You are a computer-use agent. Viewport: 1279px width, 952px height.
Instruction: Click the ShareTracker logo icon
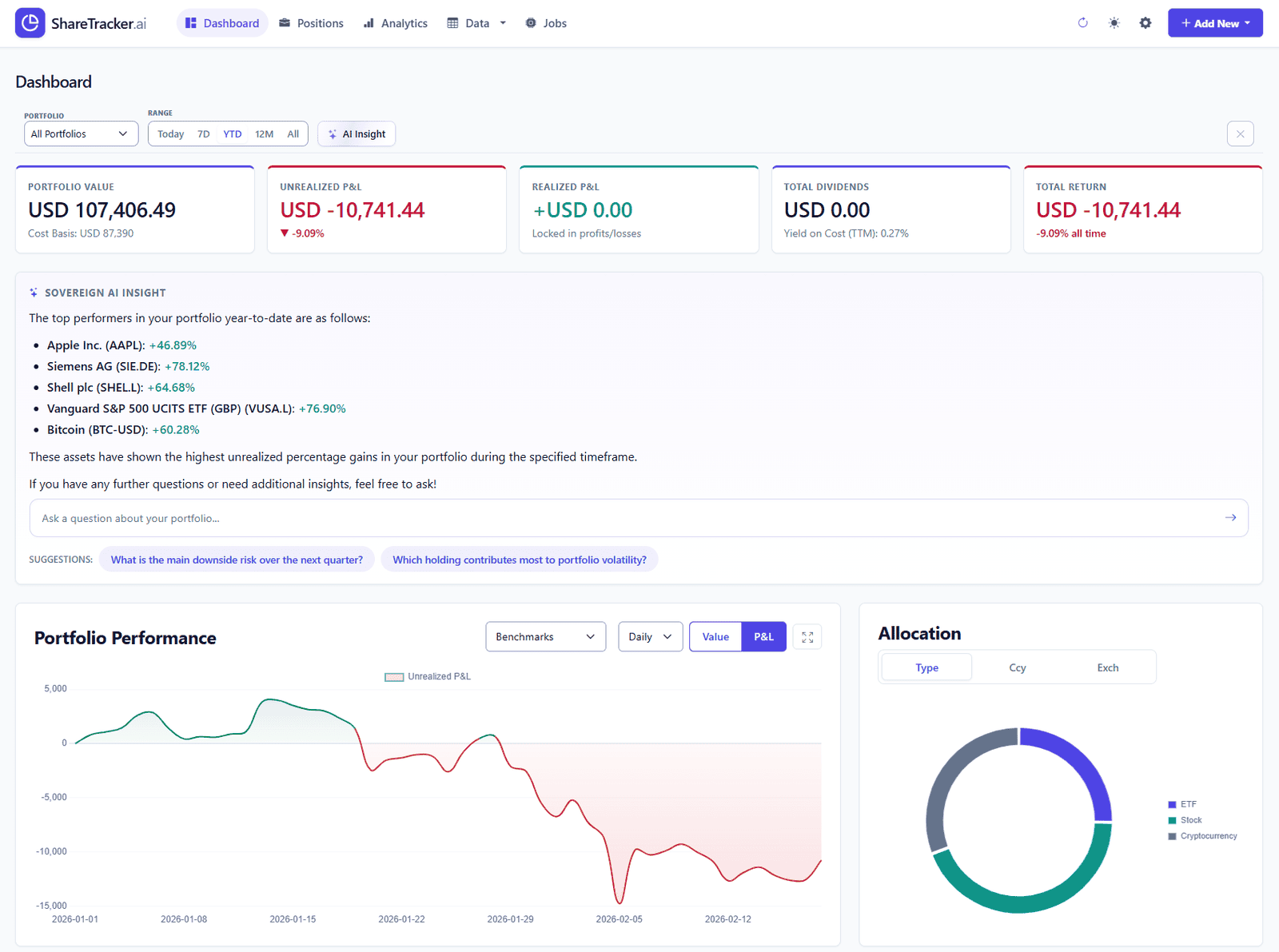(30, 23)
